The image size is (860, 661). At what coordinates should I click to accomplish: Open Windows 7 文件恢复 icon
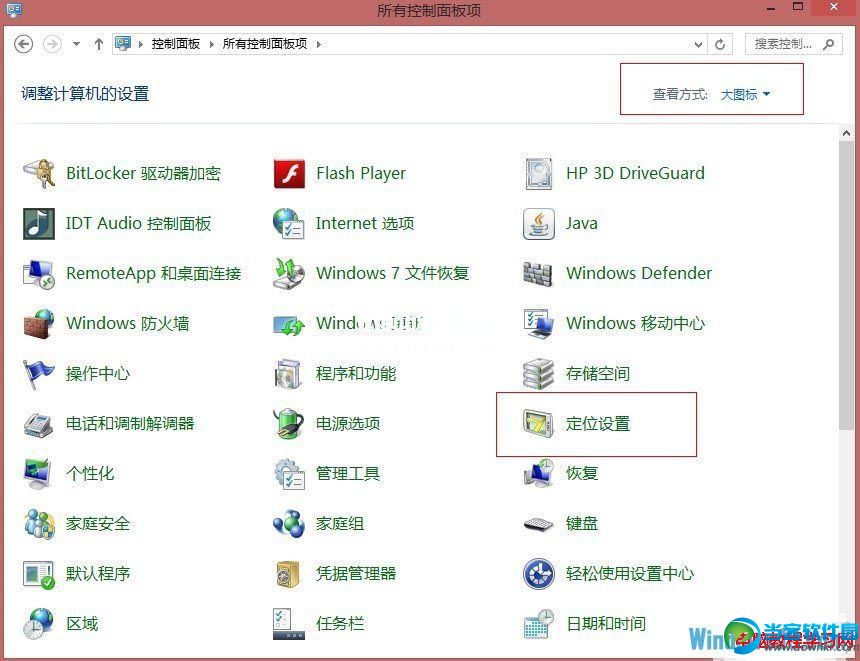(x=288, y=274)
